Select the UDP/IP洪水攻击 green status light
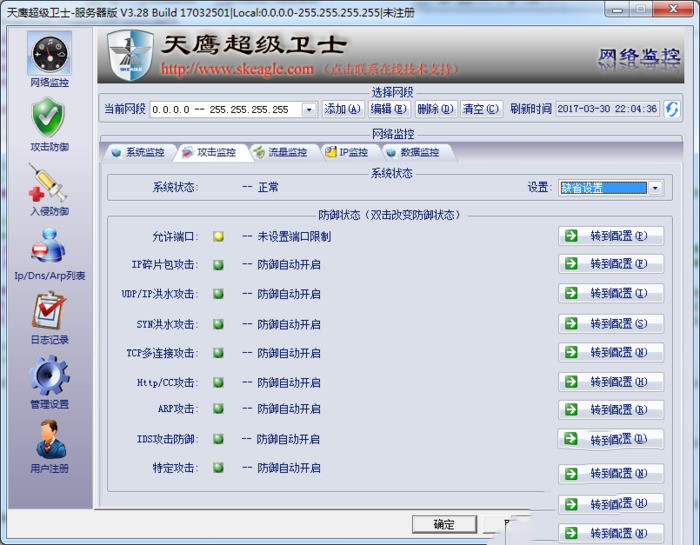700x545 pixels. 218,294
